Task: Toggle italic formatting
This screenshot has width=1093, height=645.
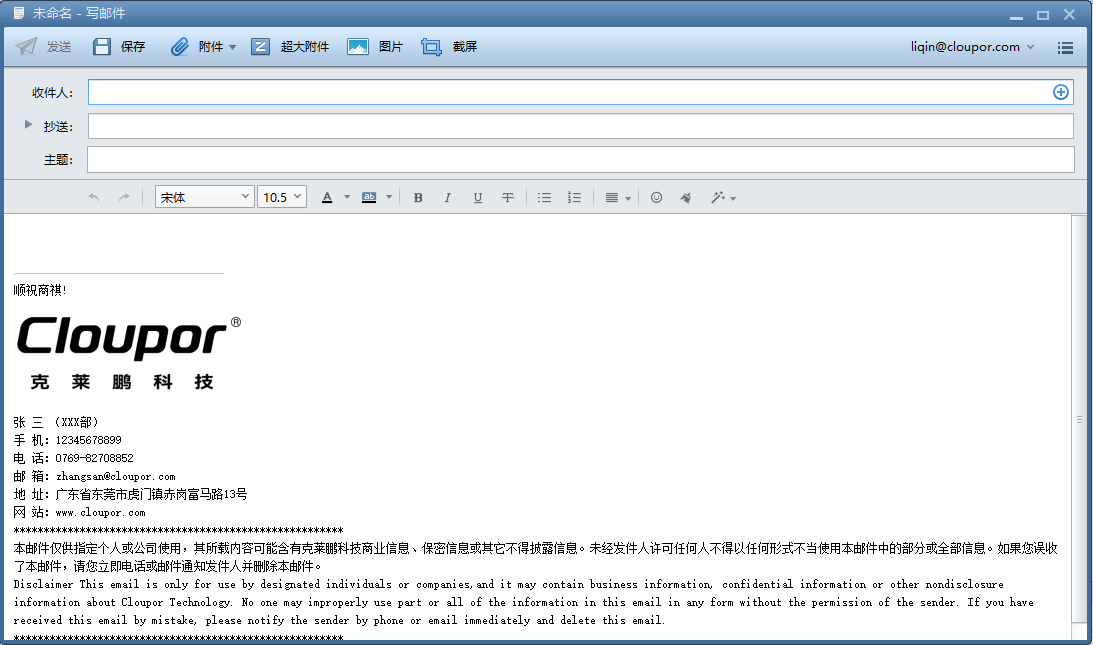Action: 448,197
